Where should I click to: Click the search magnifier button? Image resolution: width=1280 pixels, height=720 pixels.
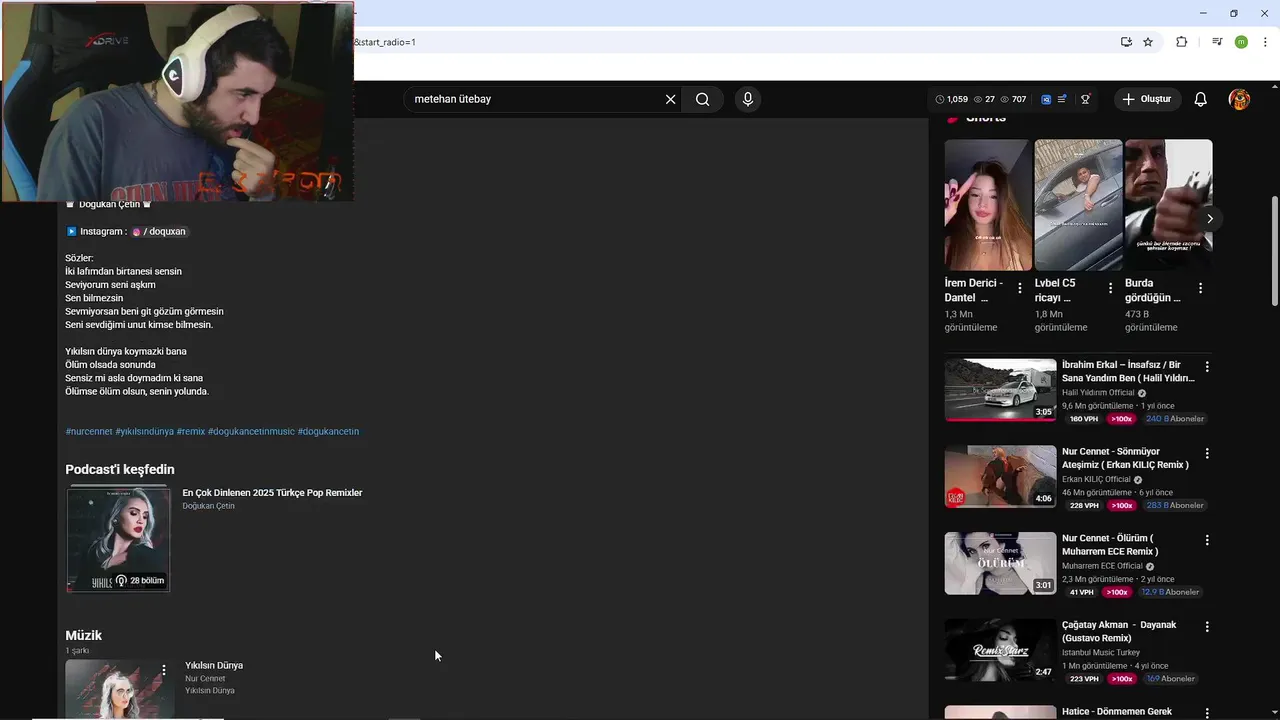(x=703, y=99)
